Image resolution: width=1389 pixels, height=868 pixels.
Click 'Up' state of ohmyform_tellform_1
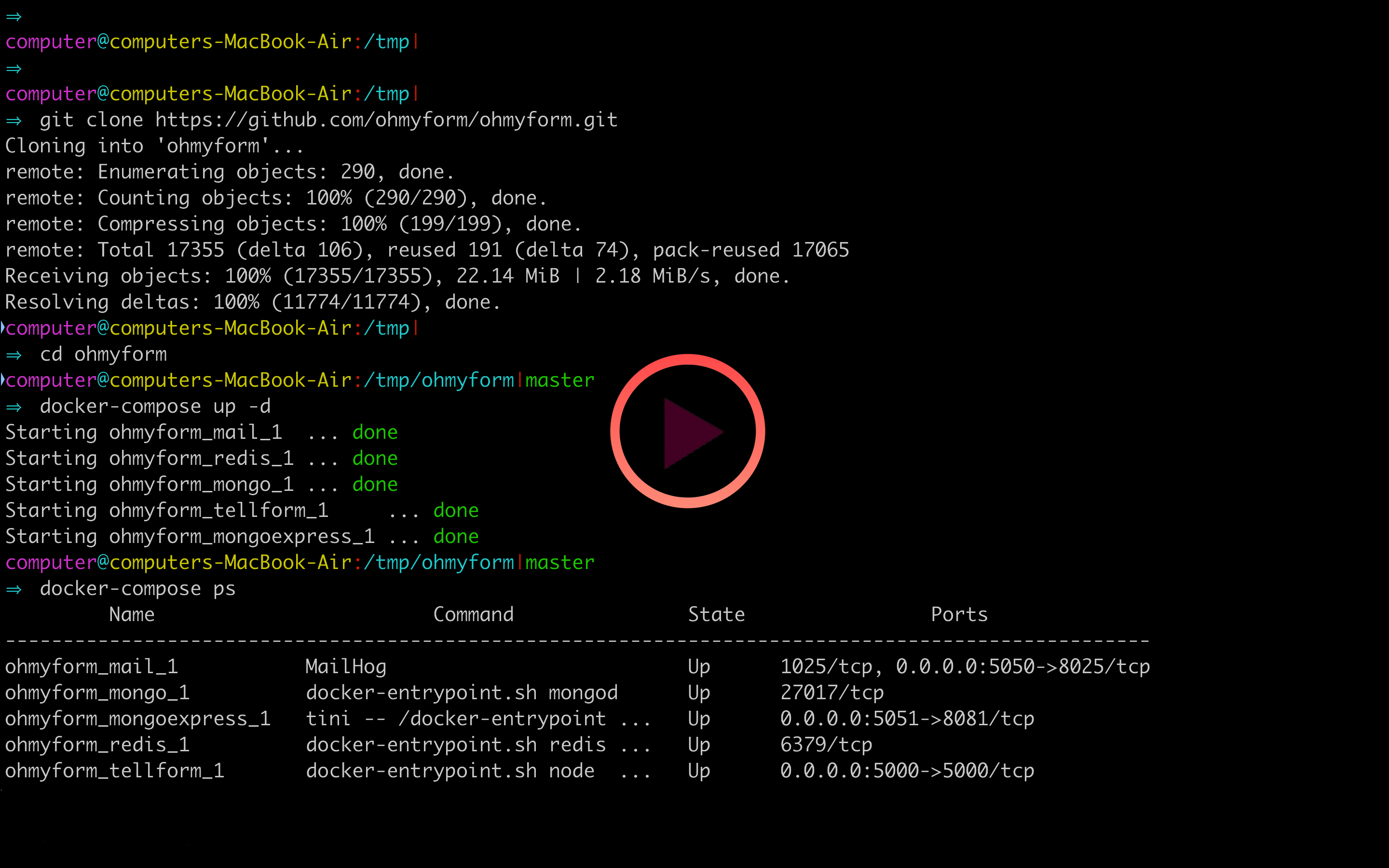699,771
